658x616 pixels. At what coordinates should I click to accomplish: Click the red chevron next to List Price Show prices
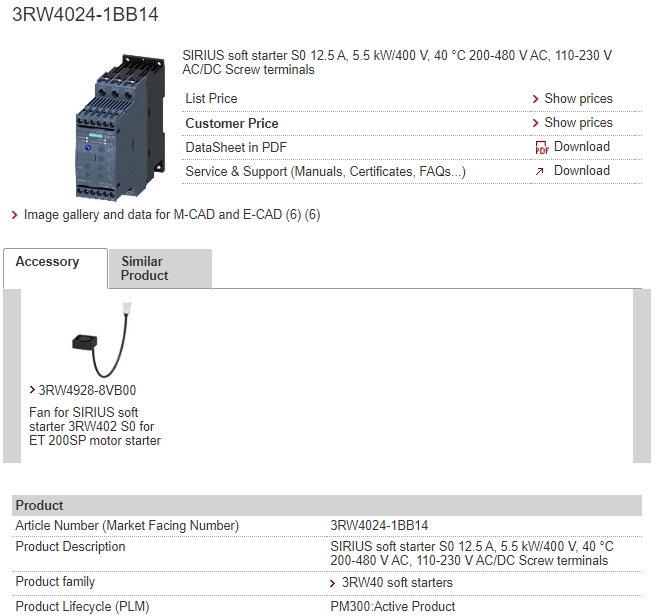(x=535, y=99)
